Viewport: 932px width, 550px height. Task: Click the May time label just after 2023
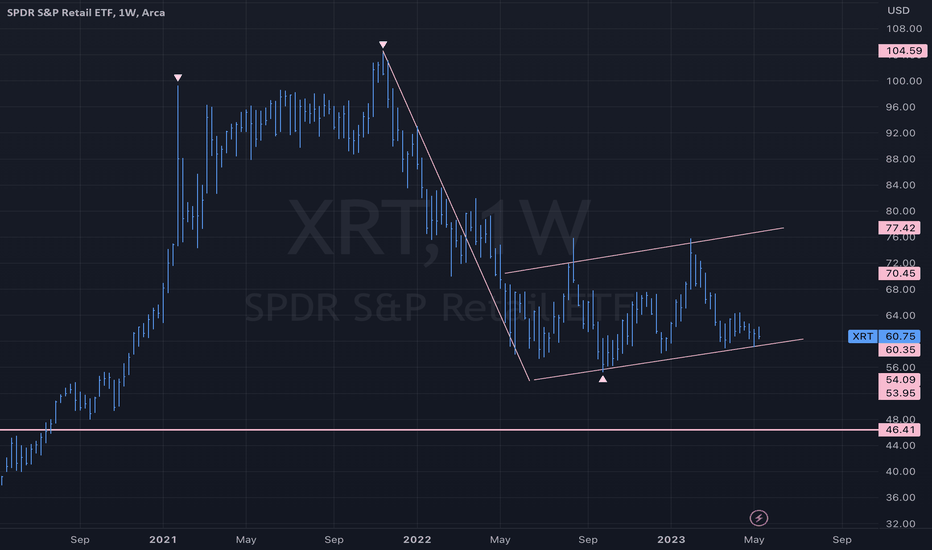point(754,540)
